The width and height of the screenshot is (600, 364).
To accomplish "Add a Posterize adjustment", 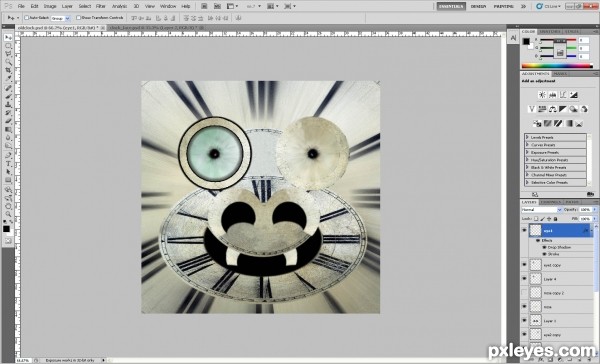I will (548, 123).
